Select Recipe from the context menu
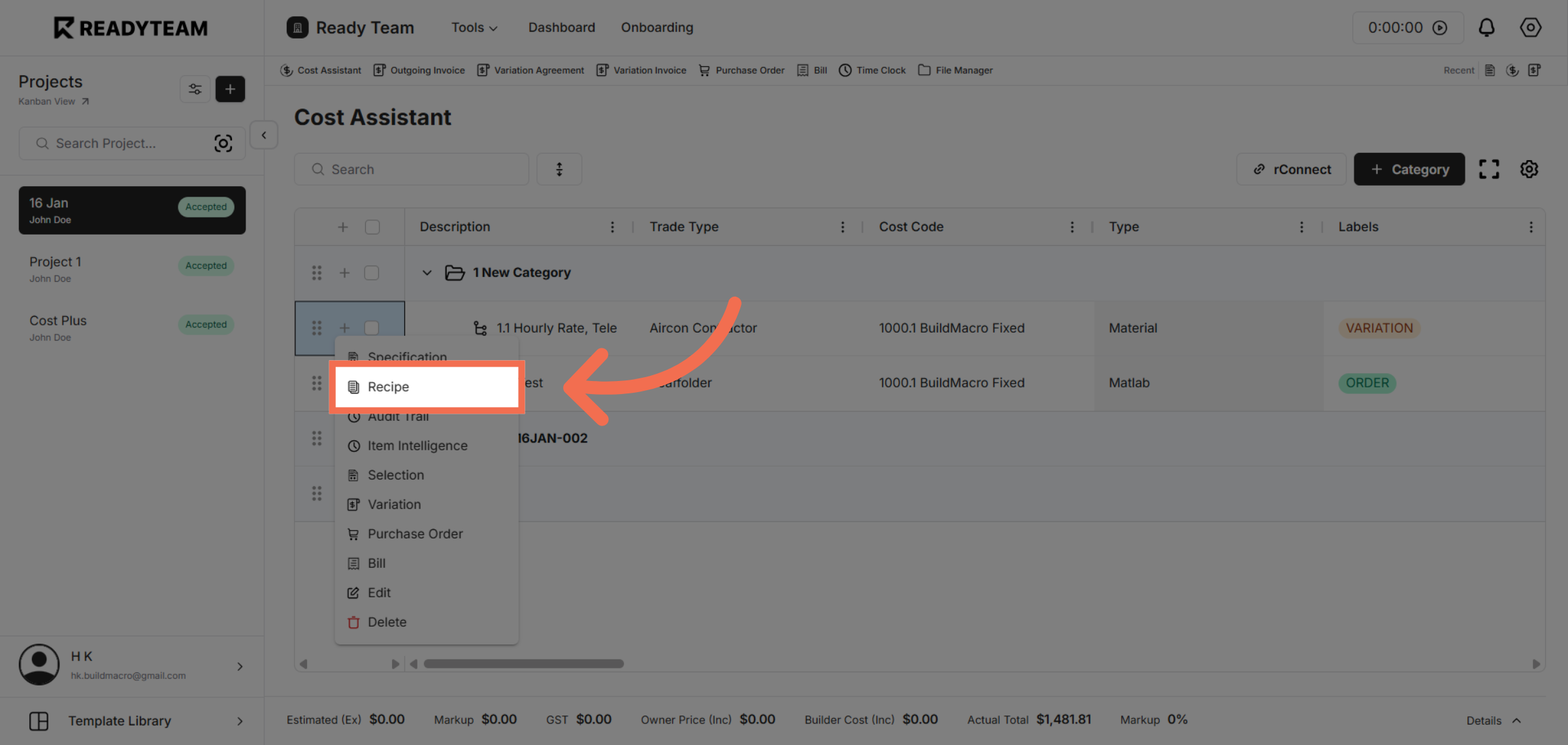Screen dimensions: 1568x745 tap(388, 386)
